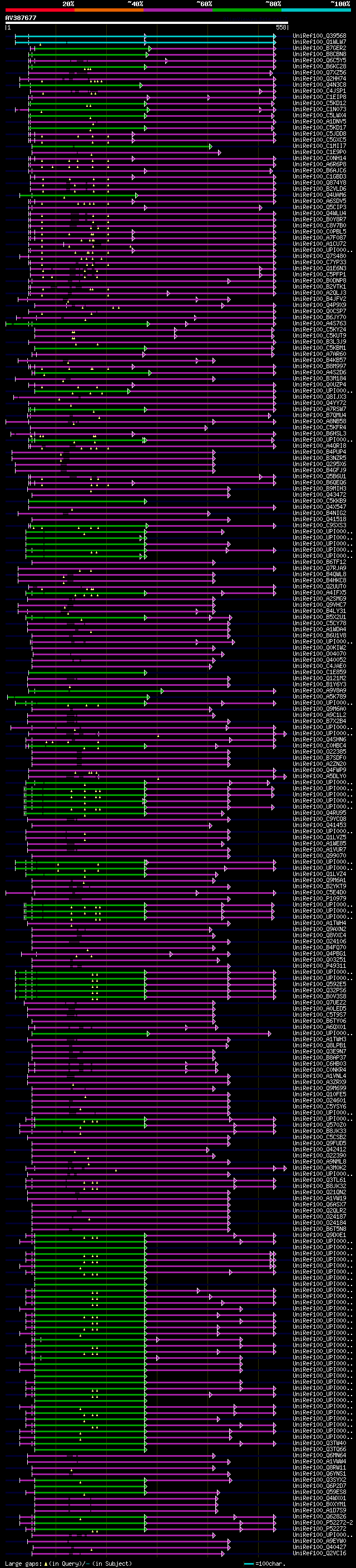Select hit label UniRef100_C1EIP8

(x=319, y=97)
